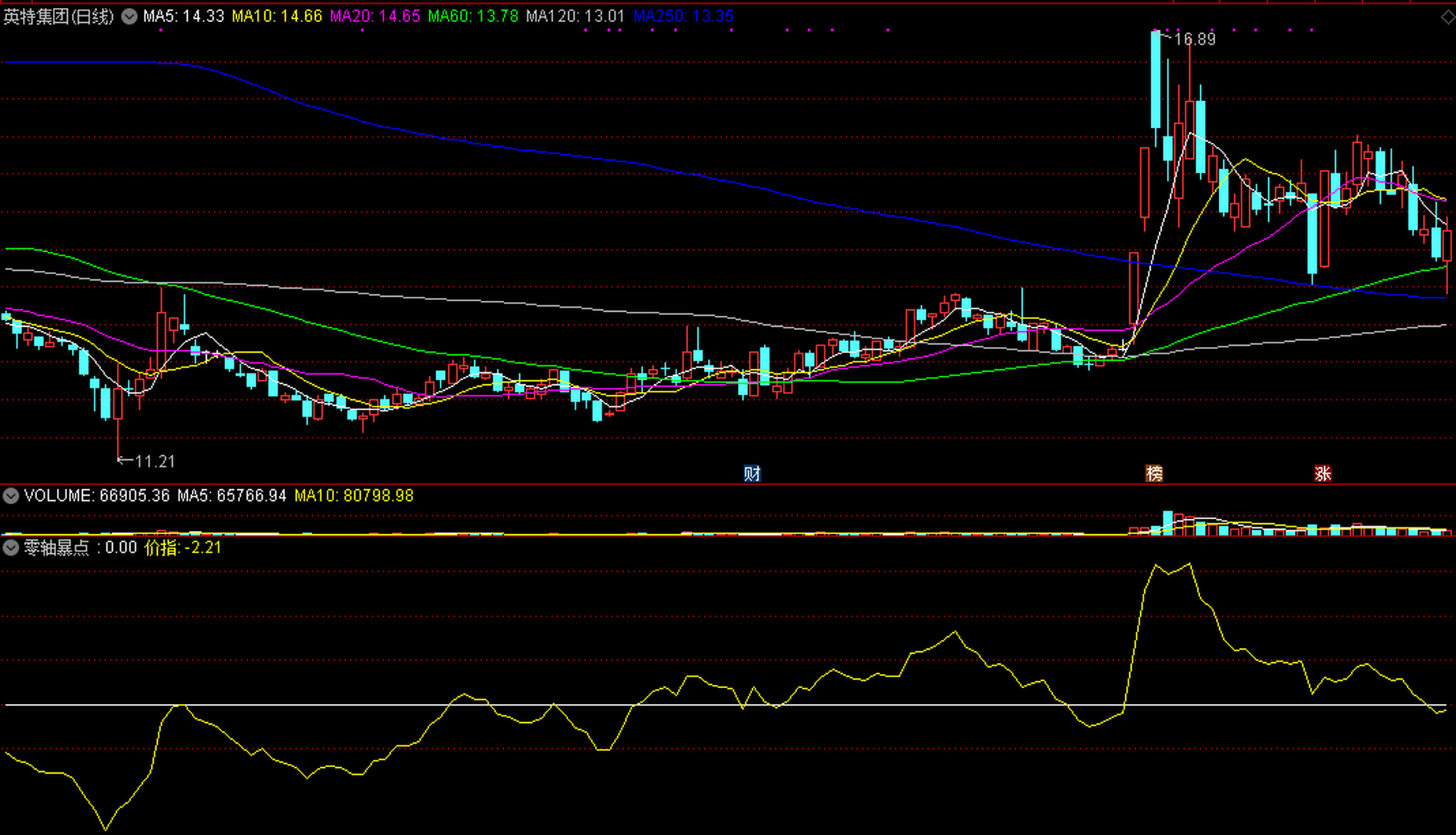This screenshot has width=1456, height=835.
Task: Click the 零轴暴点 indicator name
Action: tap(56, 548)
